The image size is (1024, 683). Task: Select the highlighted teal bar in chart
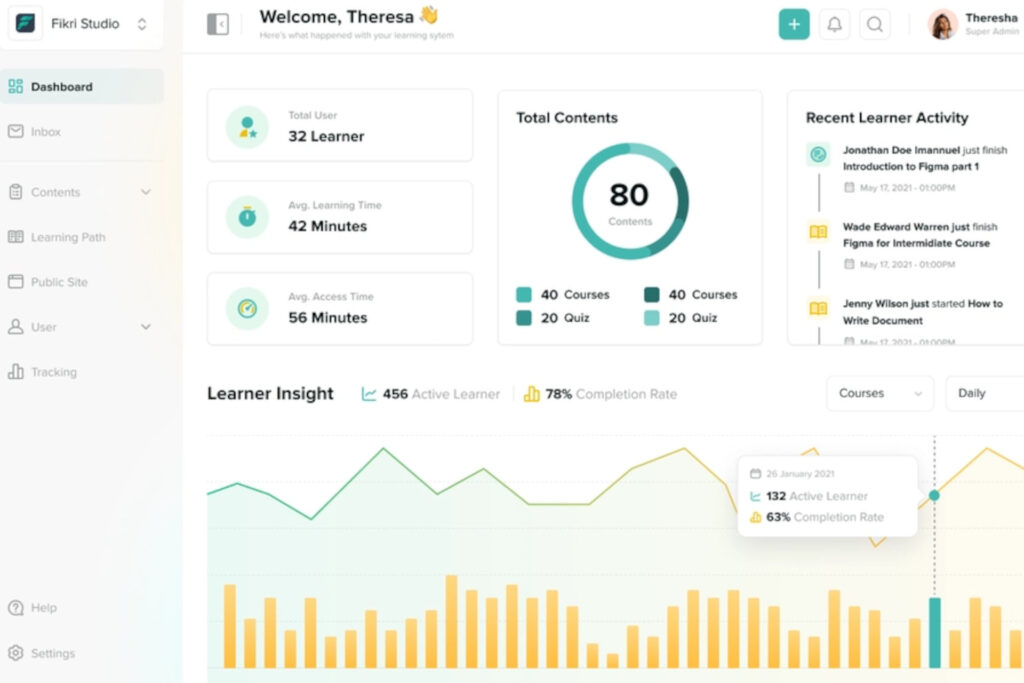pyautogui.click(x=934, y=632)
